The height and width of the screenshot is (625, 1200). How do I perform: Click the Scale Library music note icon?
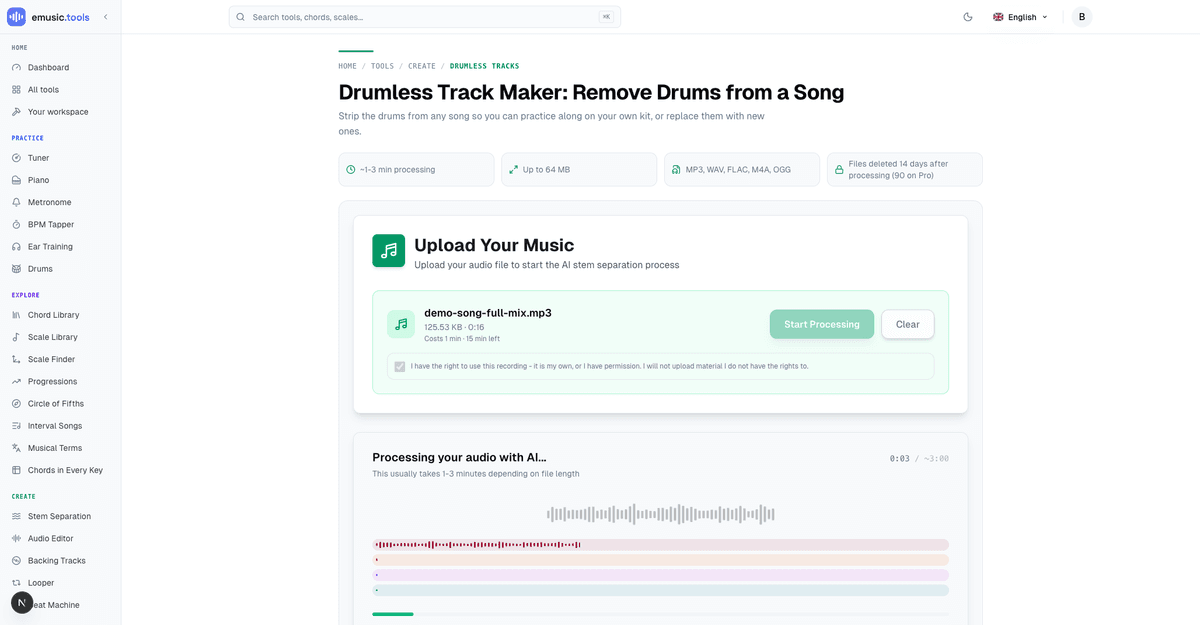coord(16,337)
